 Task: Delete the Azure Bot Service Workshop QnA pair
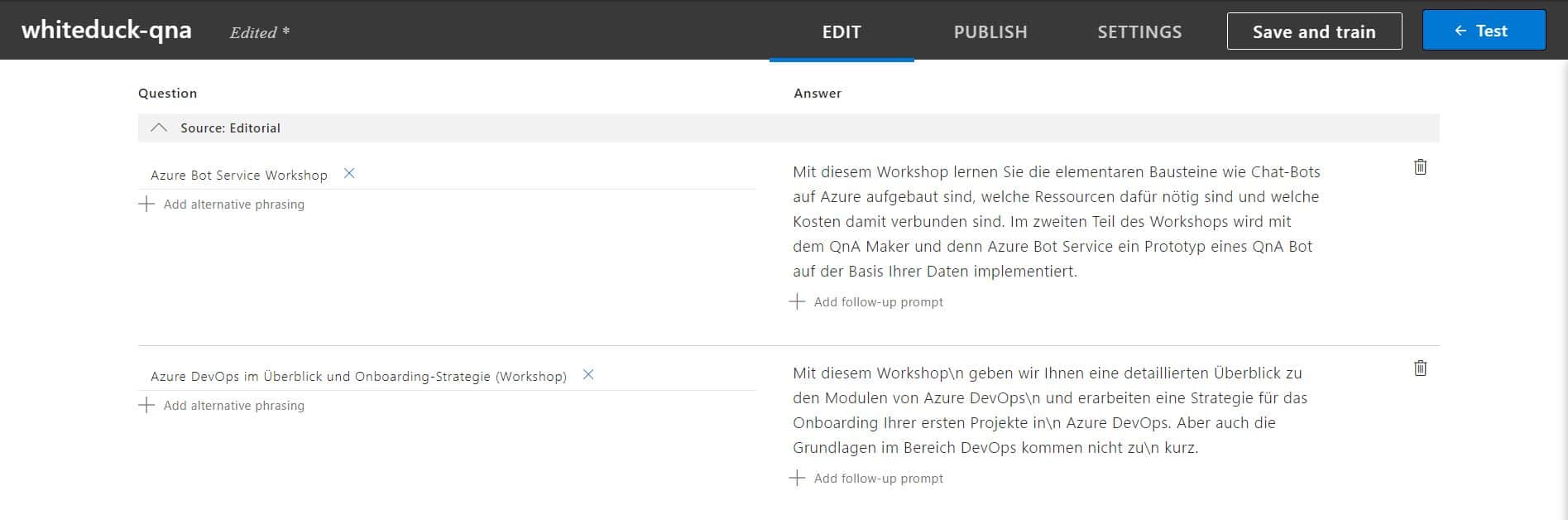pos(1420,167)
